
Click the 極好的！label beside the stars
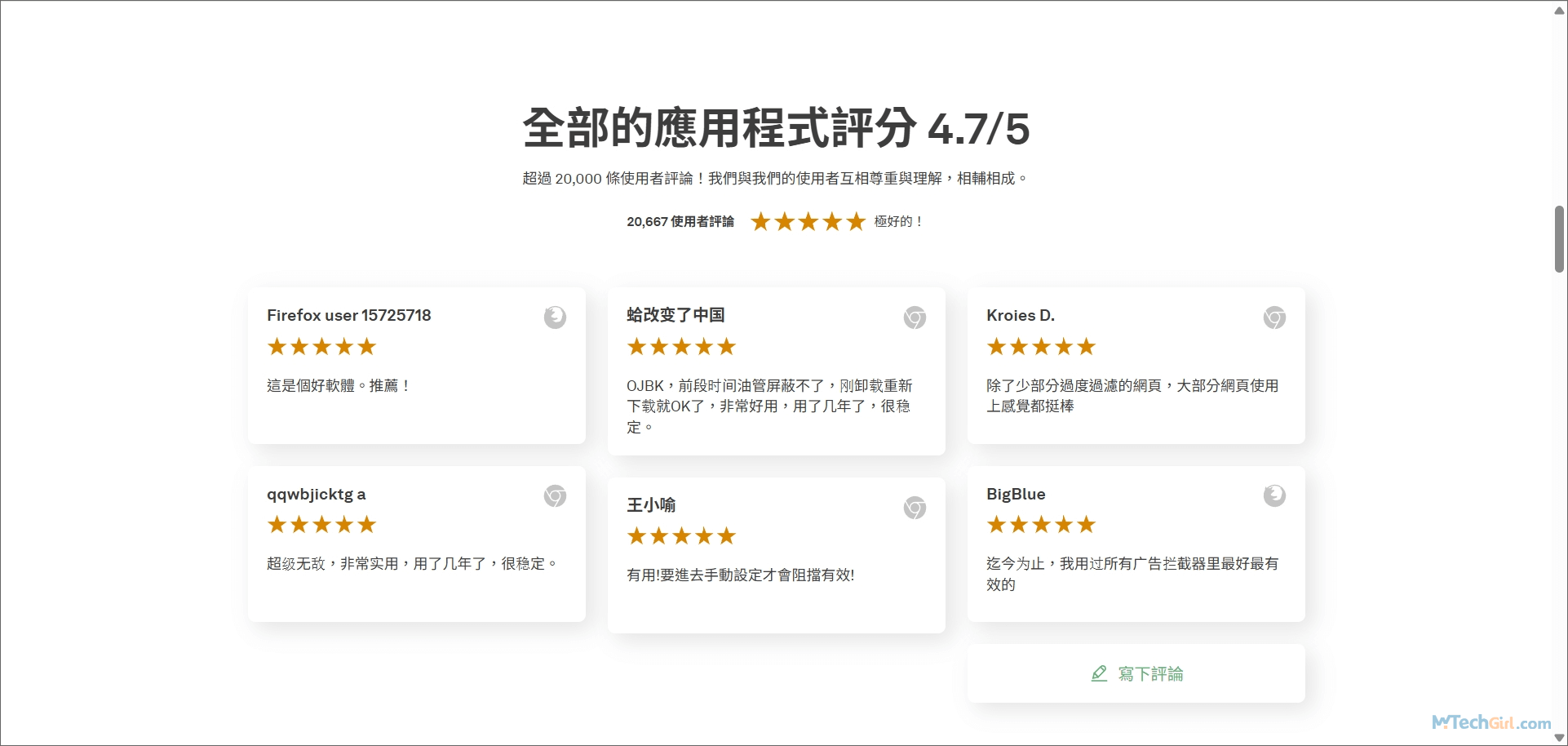pyautogui.click(x=899, y=221)
